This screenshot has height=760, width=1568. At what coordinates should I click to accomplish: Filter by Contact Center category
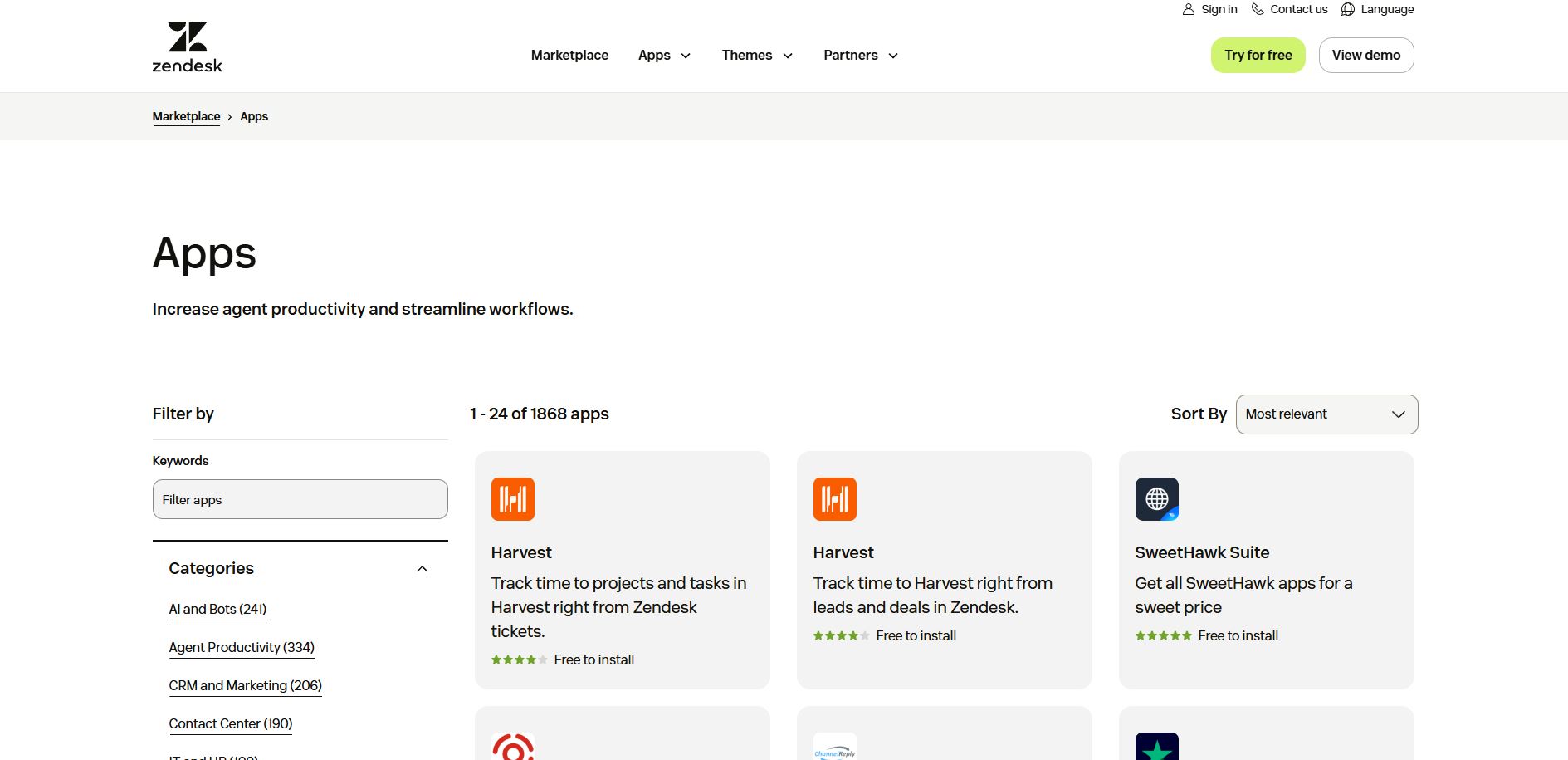click(x=231, y=723)
